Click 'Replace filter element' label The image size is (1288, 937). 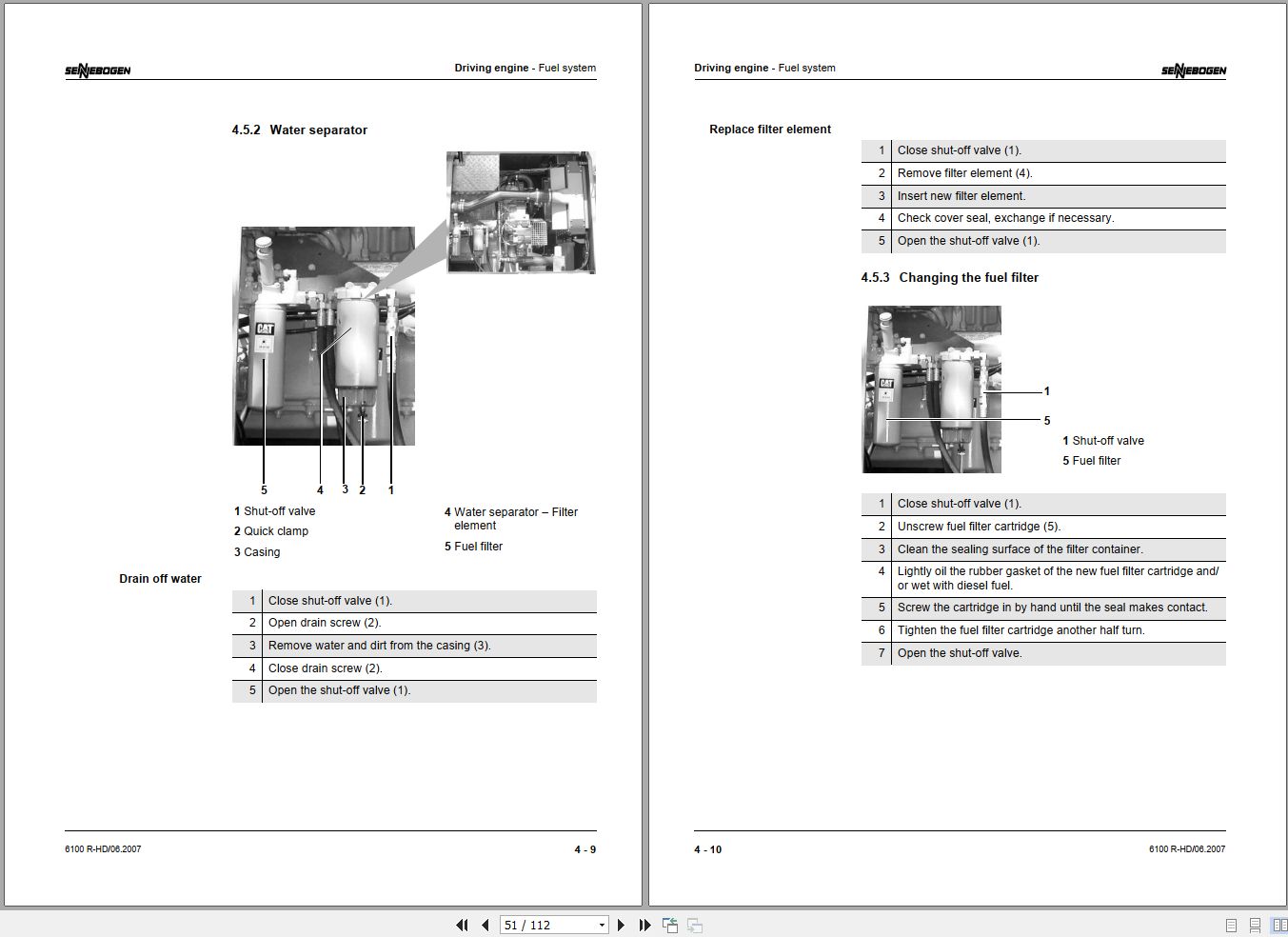pyautogui.click(x=770, y=129)
